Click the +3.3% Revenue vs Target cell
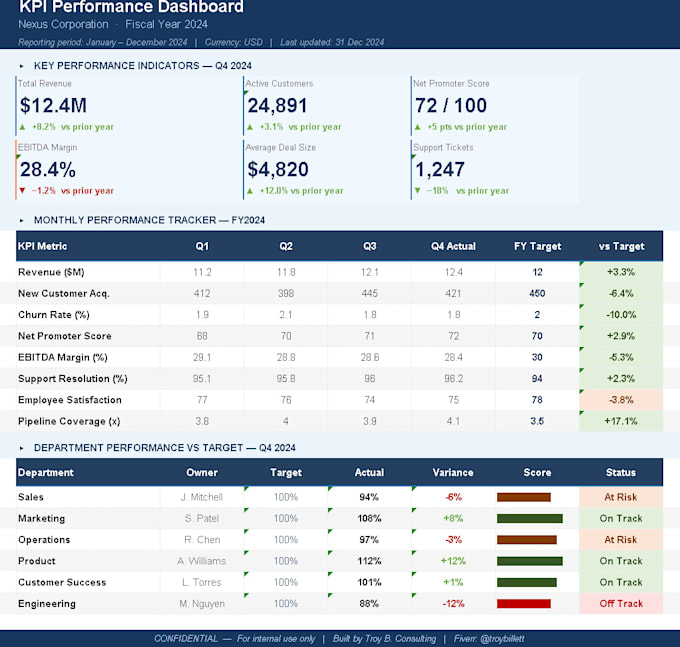The height and width of the screenshot is (647, 680). coord(621,272)
